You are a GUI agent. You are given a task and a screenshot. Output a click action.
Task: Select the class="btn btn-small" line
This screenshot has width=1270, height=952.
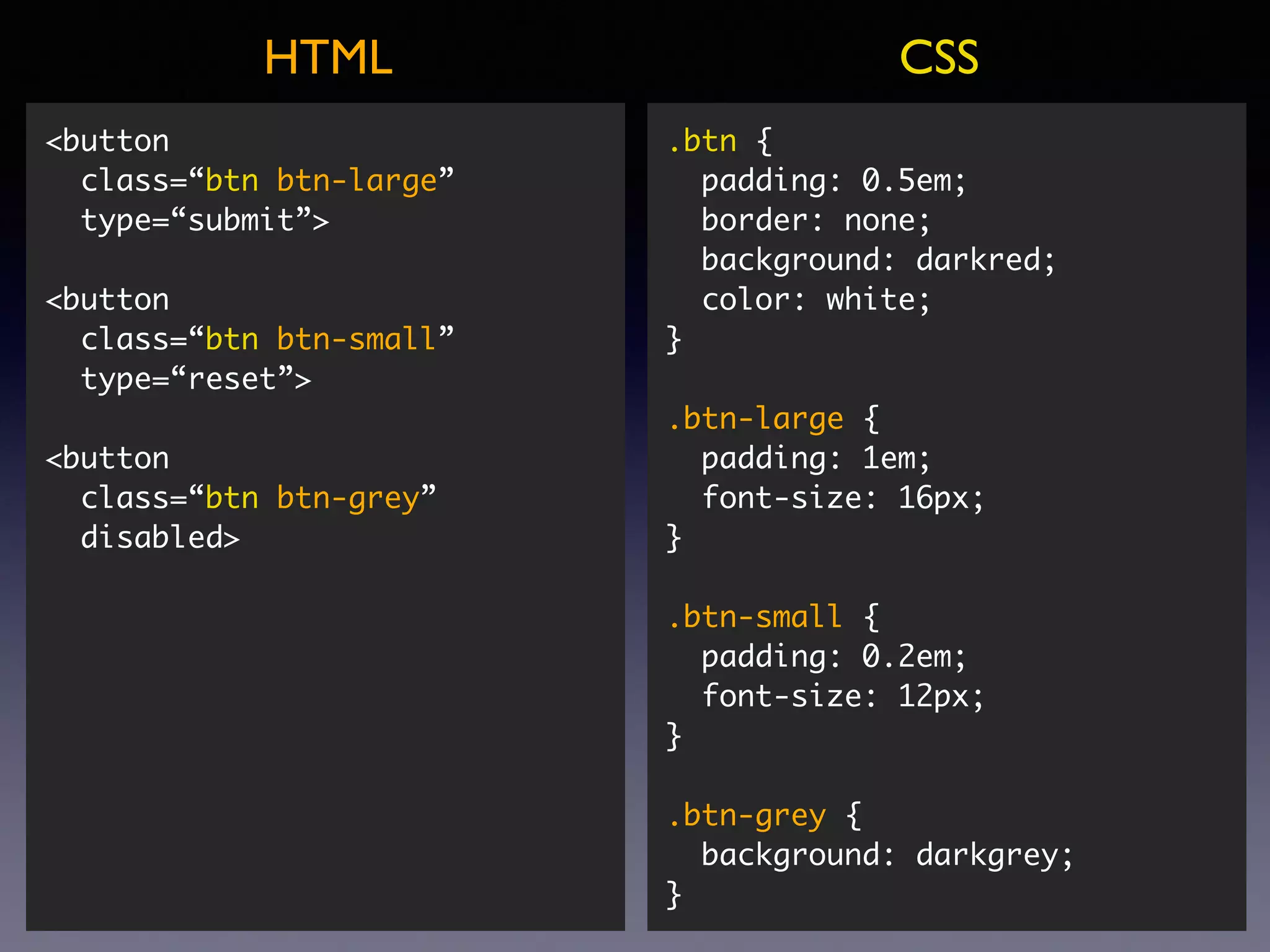coord(267,339)
